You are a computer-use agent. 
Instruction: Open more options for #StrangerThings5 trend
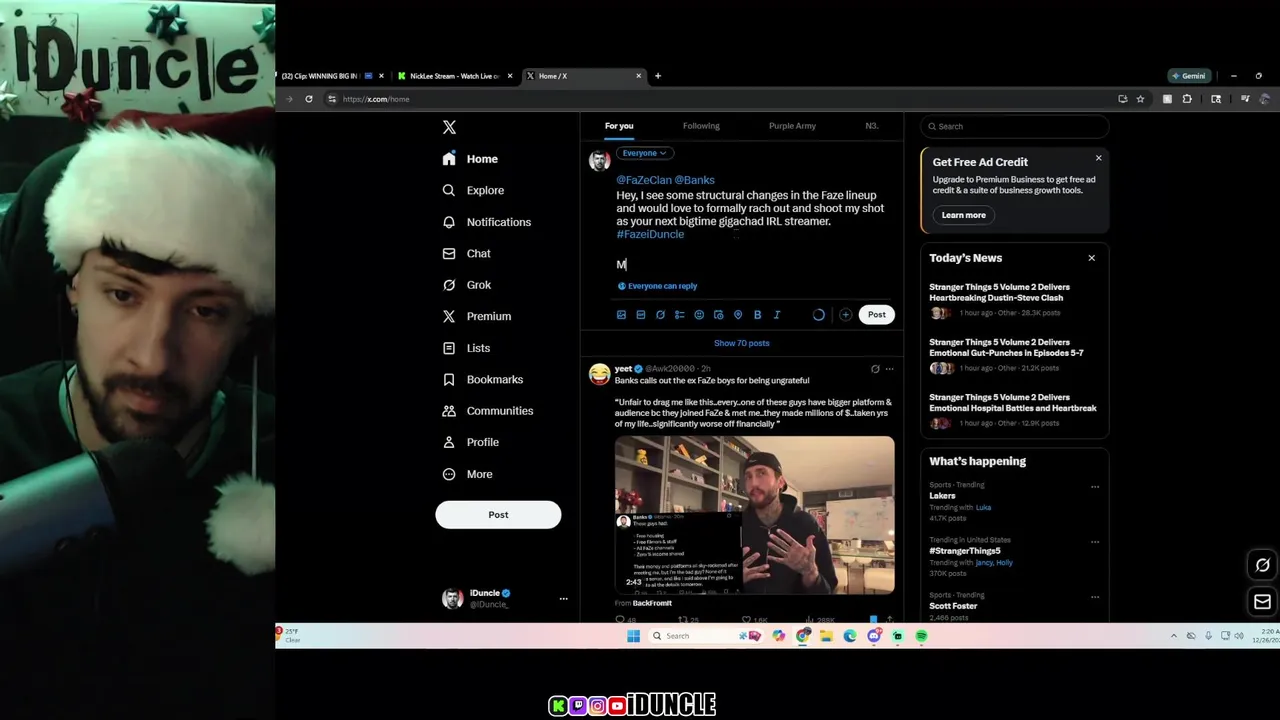(1095, 542)
